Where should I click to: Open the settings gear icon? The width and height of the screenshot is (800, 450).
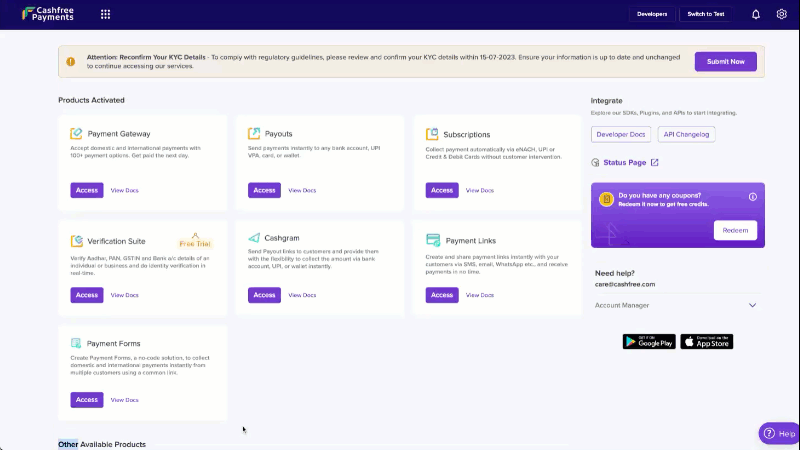[781, 14]
